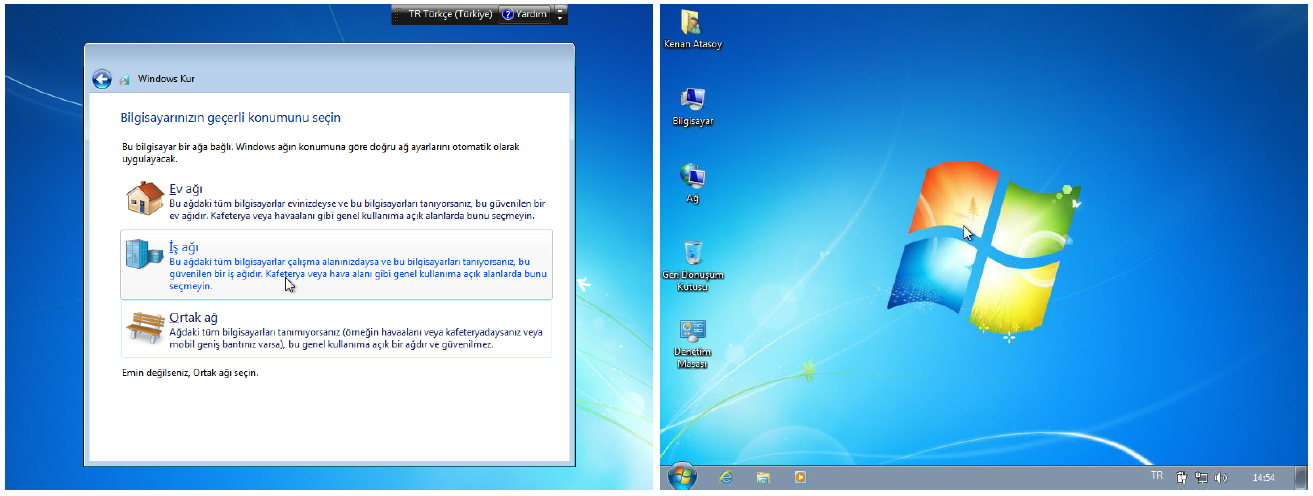The height and width of the screenshot is (496, 1313).
Task: Minimize the language bar with its small dash button
Action: 560,10
